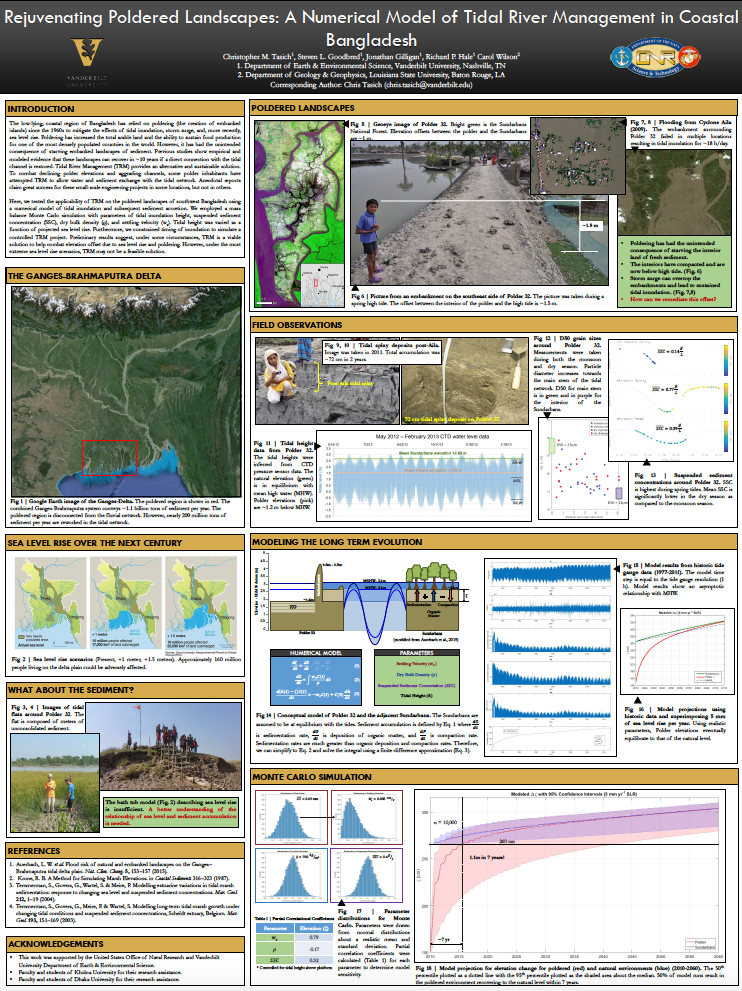Open photo of group on eroded embankment
The image size is (742, 991).
coord(163,746)
